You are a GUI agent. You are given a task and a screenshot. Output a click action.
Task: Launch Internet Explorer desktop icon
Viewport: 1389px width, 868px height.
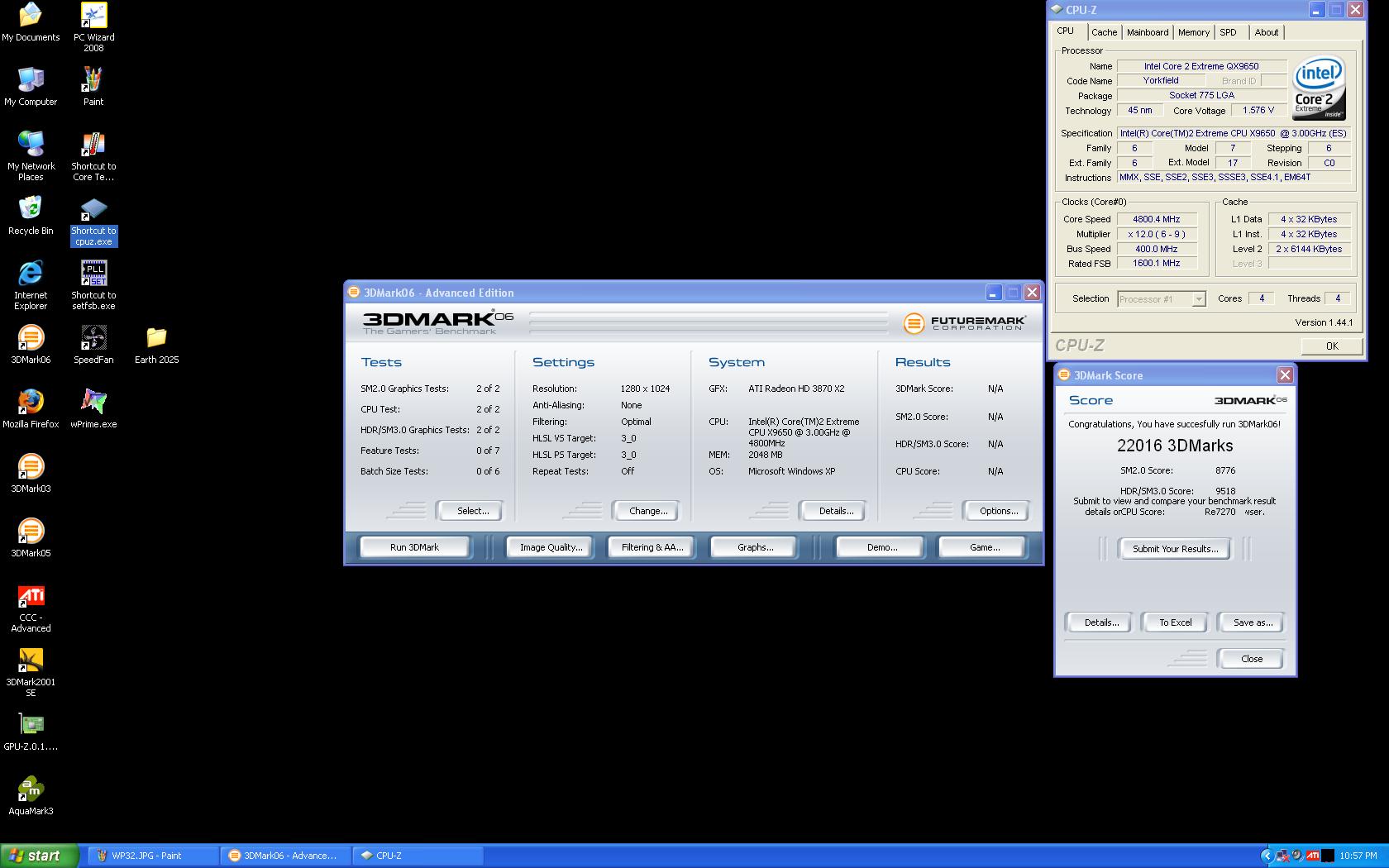click(x=31, y=285)
